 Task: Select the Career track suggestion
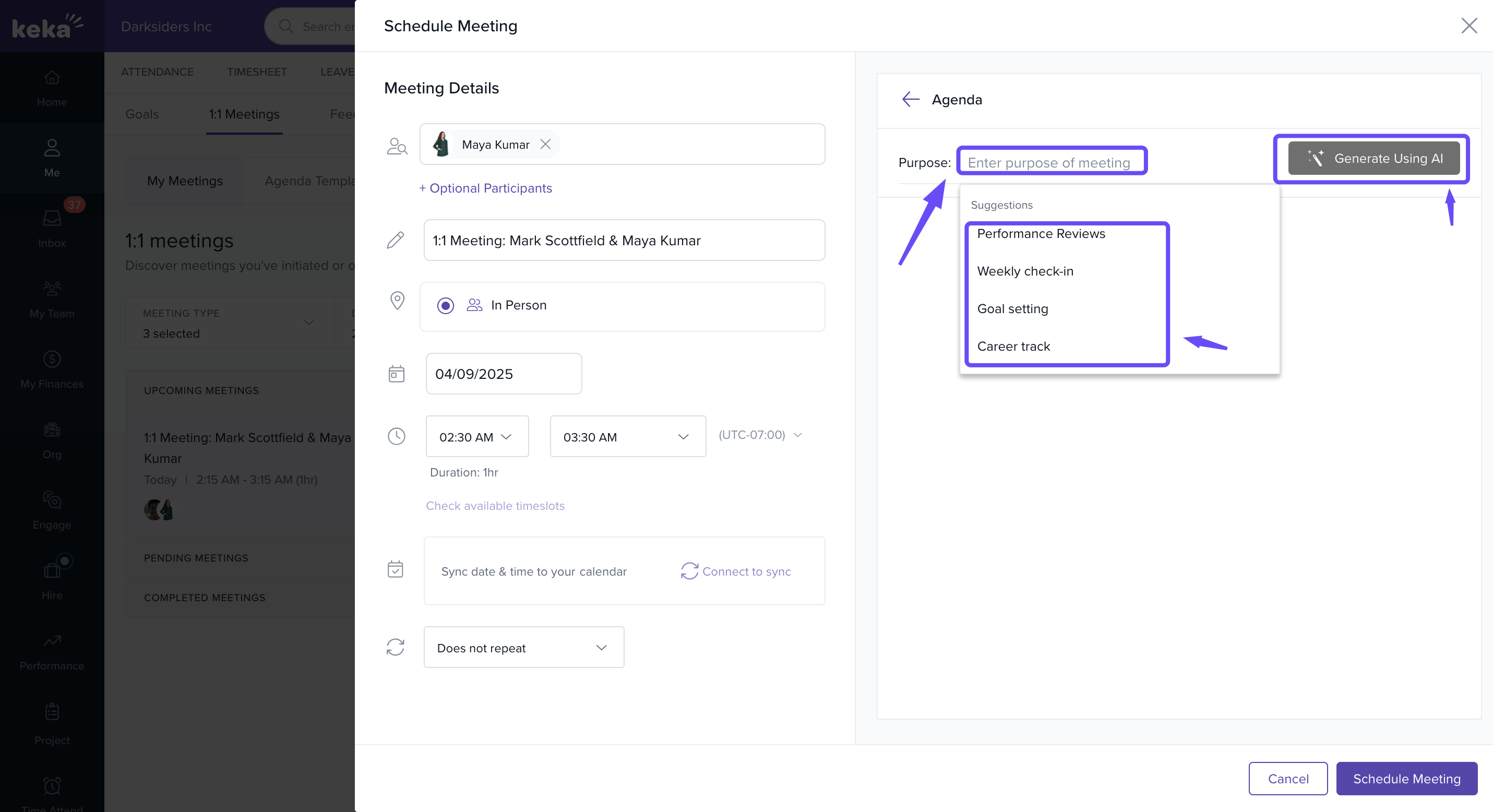[1013, 346]
